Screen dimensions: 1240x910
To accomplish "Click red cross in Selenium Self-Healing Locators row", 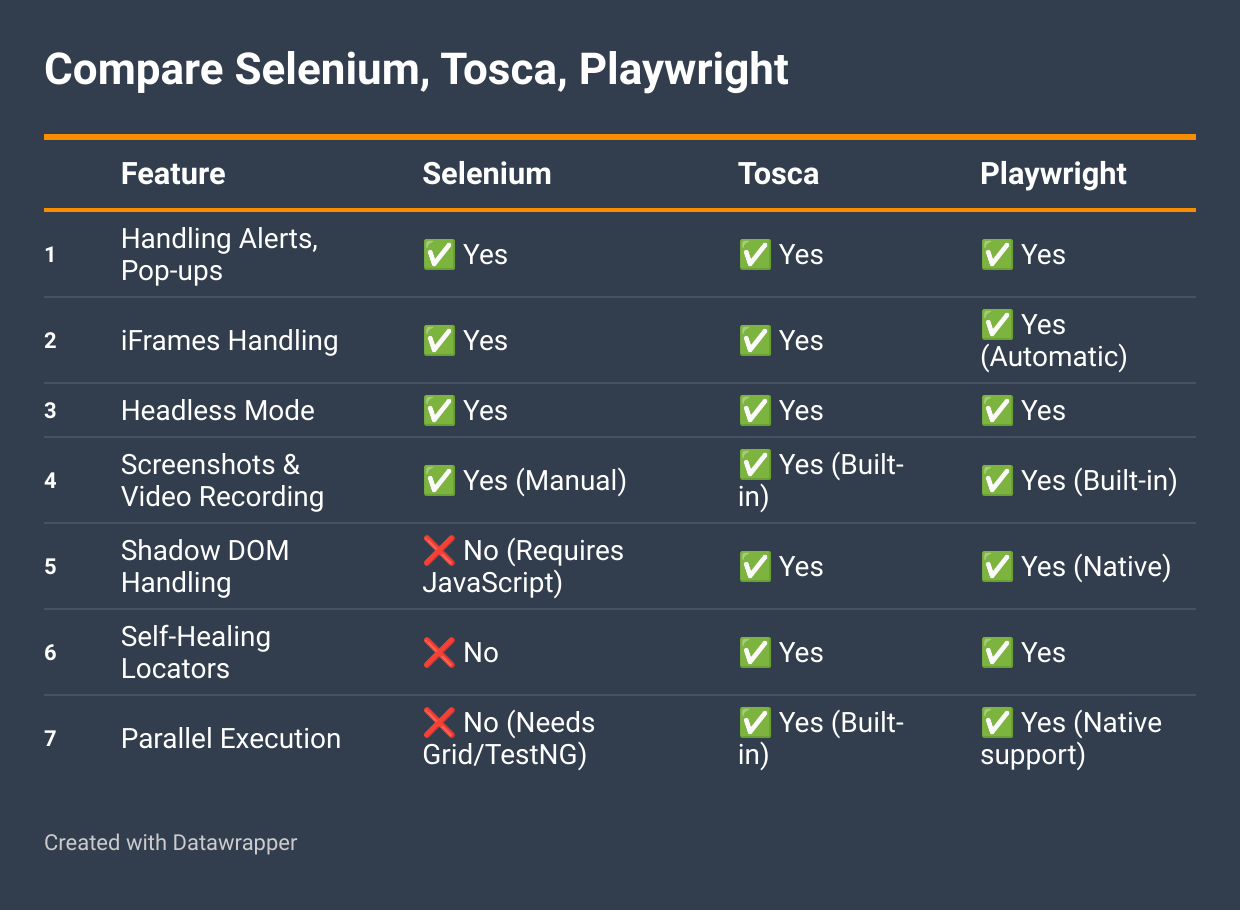I will point(439,653).
